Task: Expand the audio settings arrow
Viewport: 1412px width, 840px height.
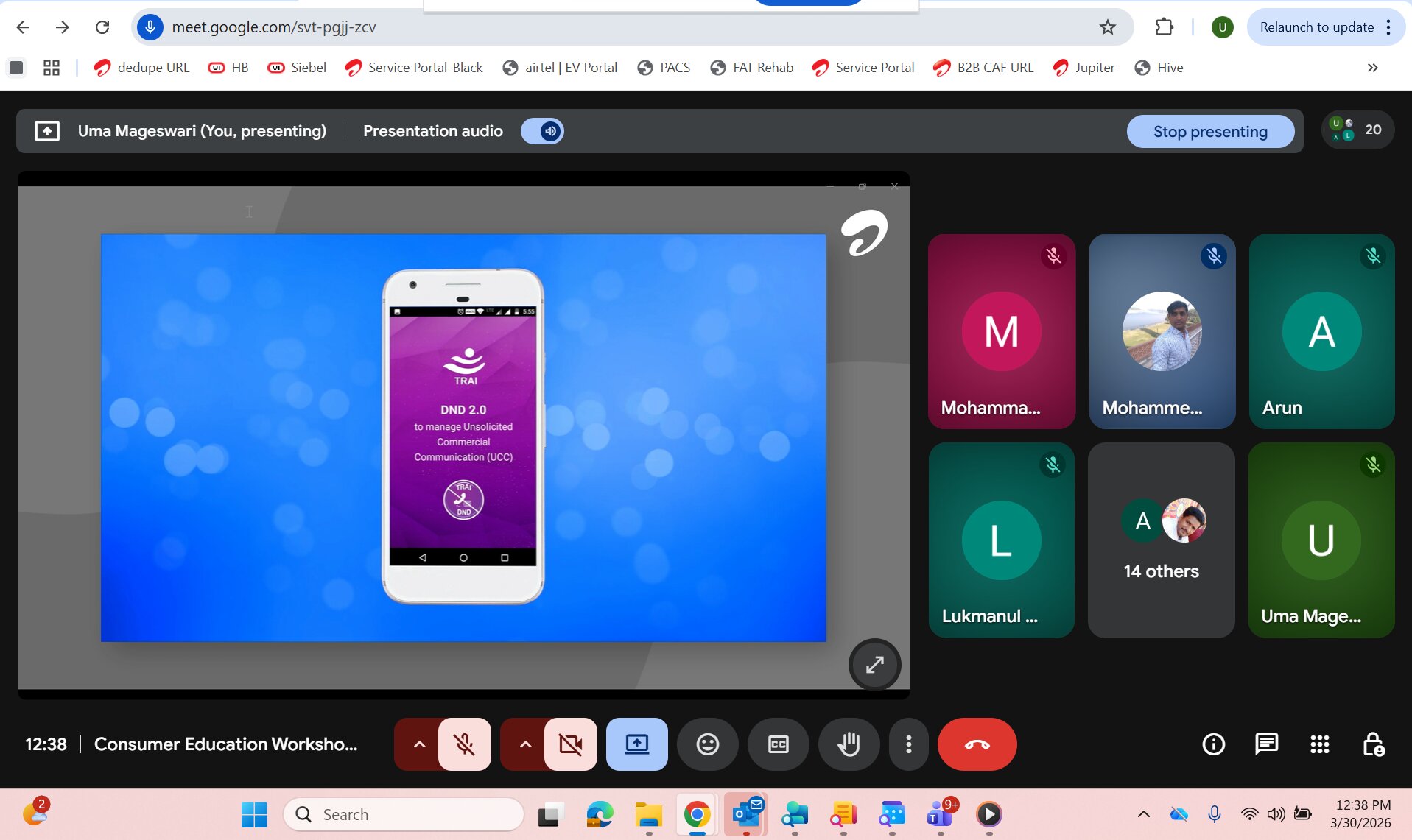Action: tap(418, 744)
